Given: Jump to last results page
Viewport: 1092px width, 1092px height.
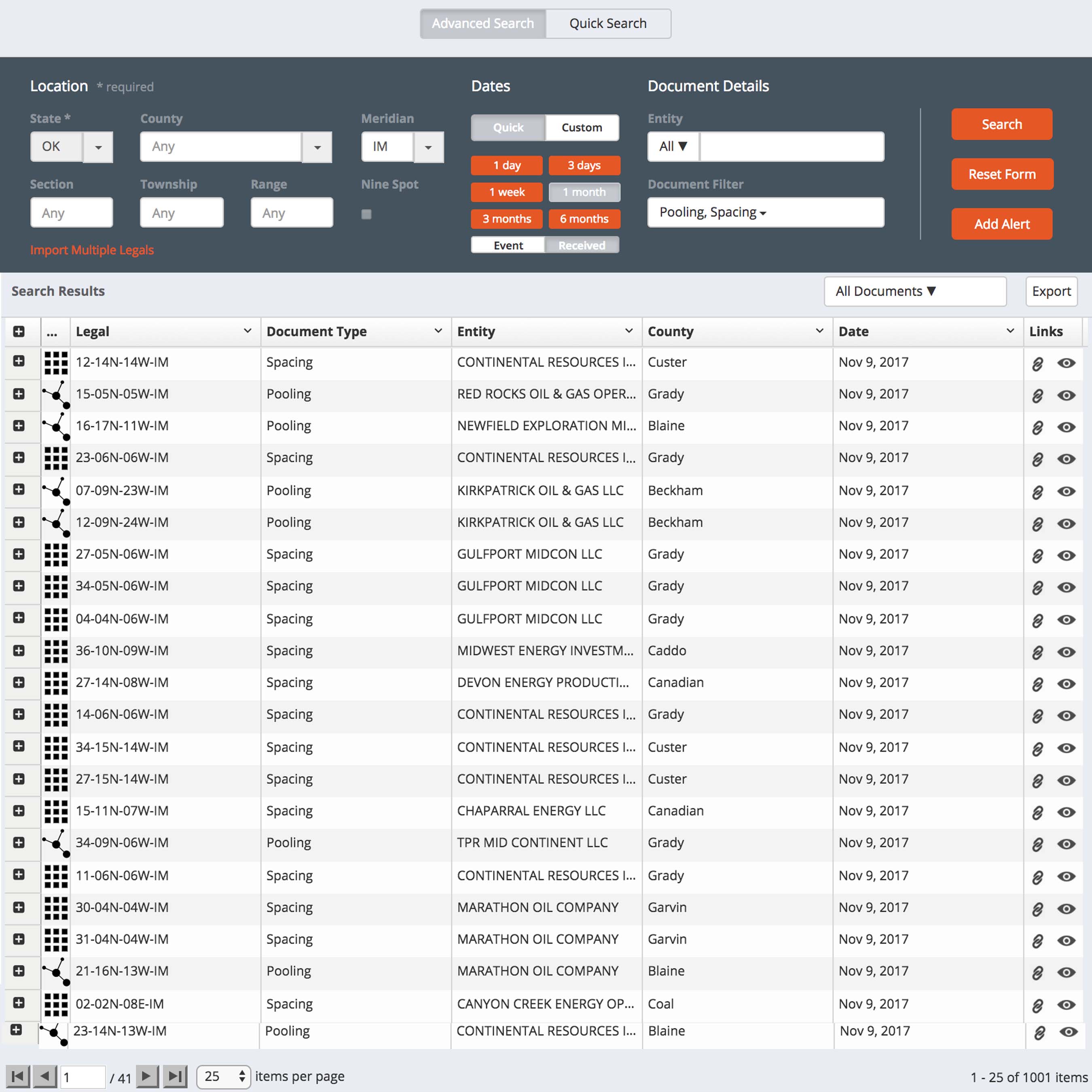Looking at the screenshot, I should click(175, 1075).
